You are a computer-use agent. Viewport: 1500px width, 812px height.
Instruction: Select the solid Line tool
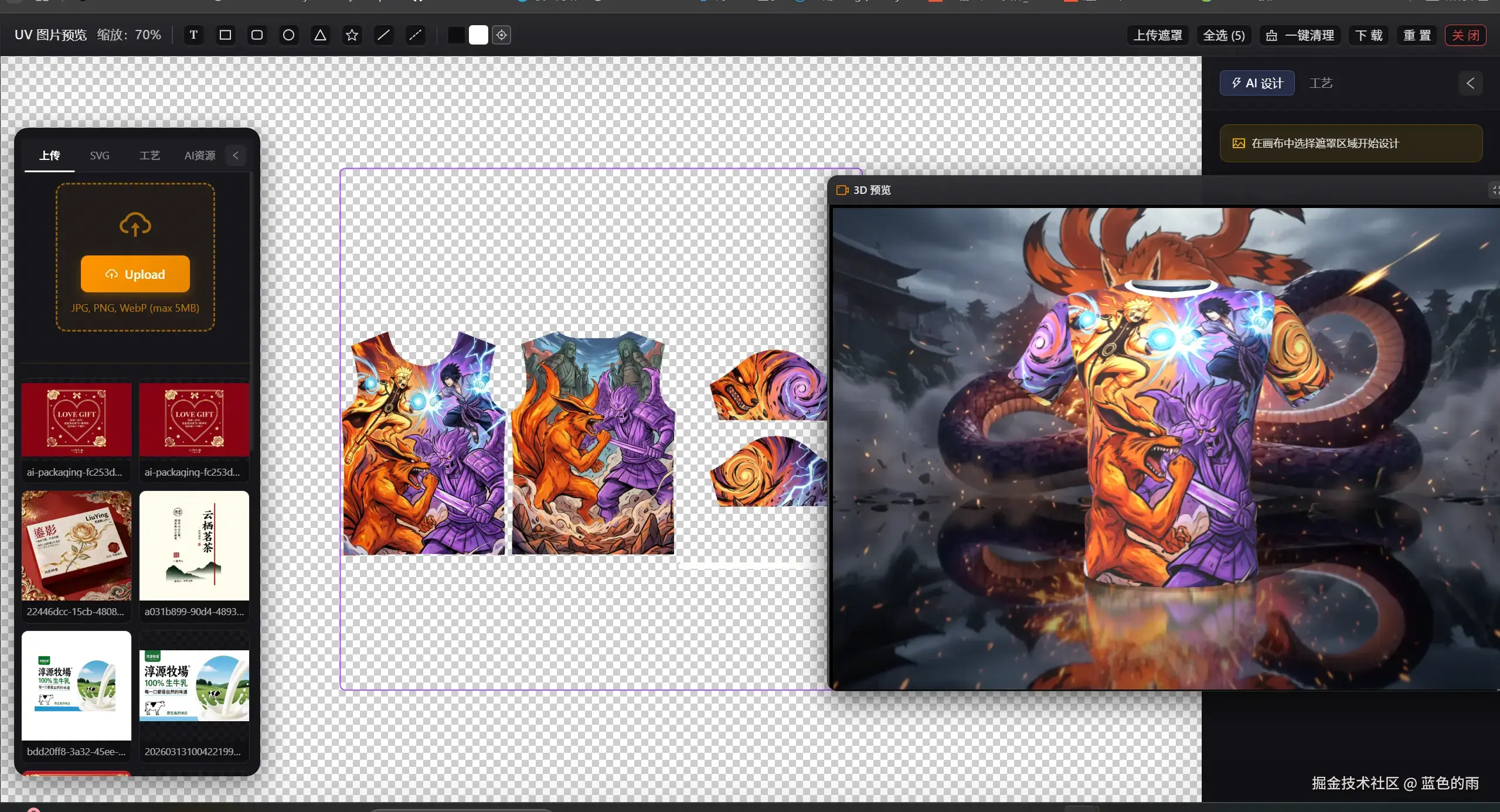tap(383, 35)
